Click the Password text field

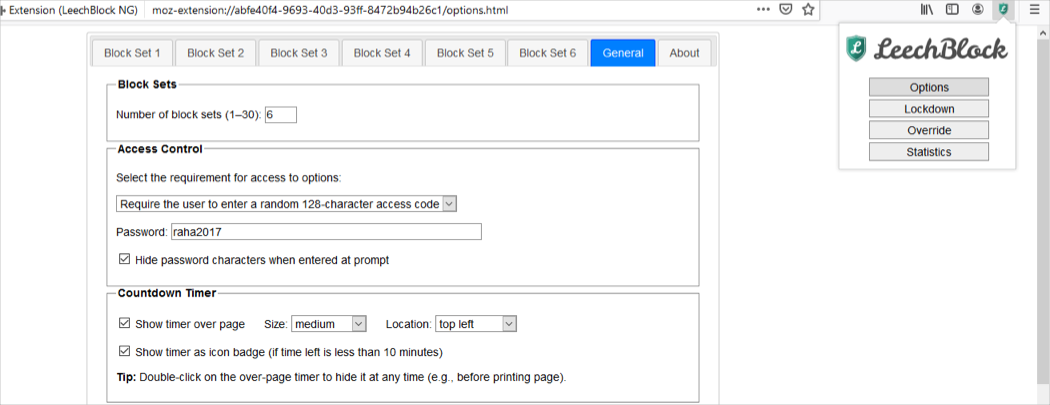pyautogui.click(x=325, y=232)
